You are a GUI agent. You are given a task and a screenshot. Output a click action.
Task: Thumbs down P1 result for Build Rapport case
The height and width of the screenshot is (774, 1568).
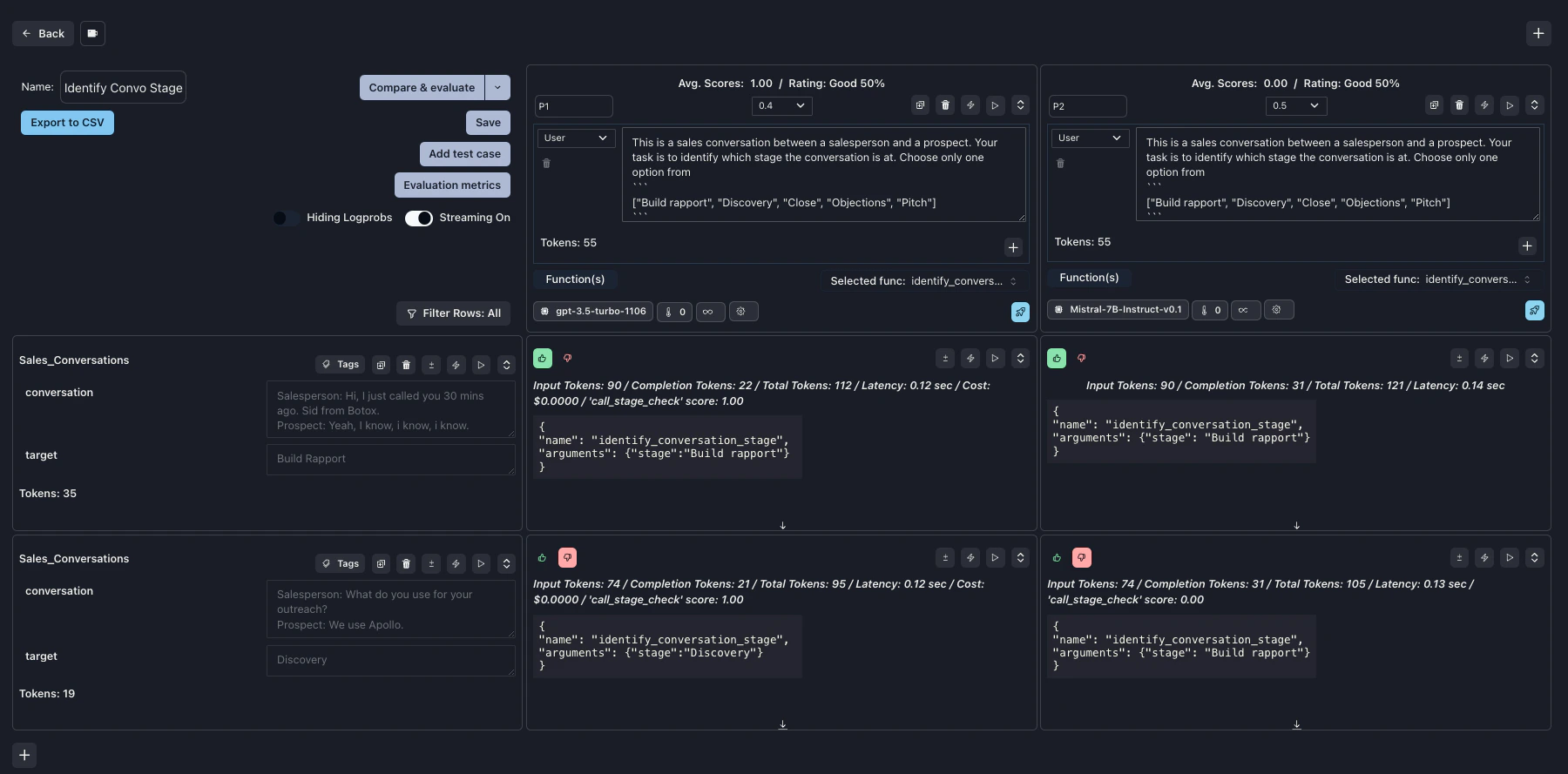click(x=568, y=358)
